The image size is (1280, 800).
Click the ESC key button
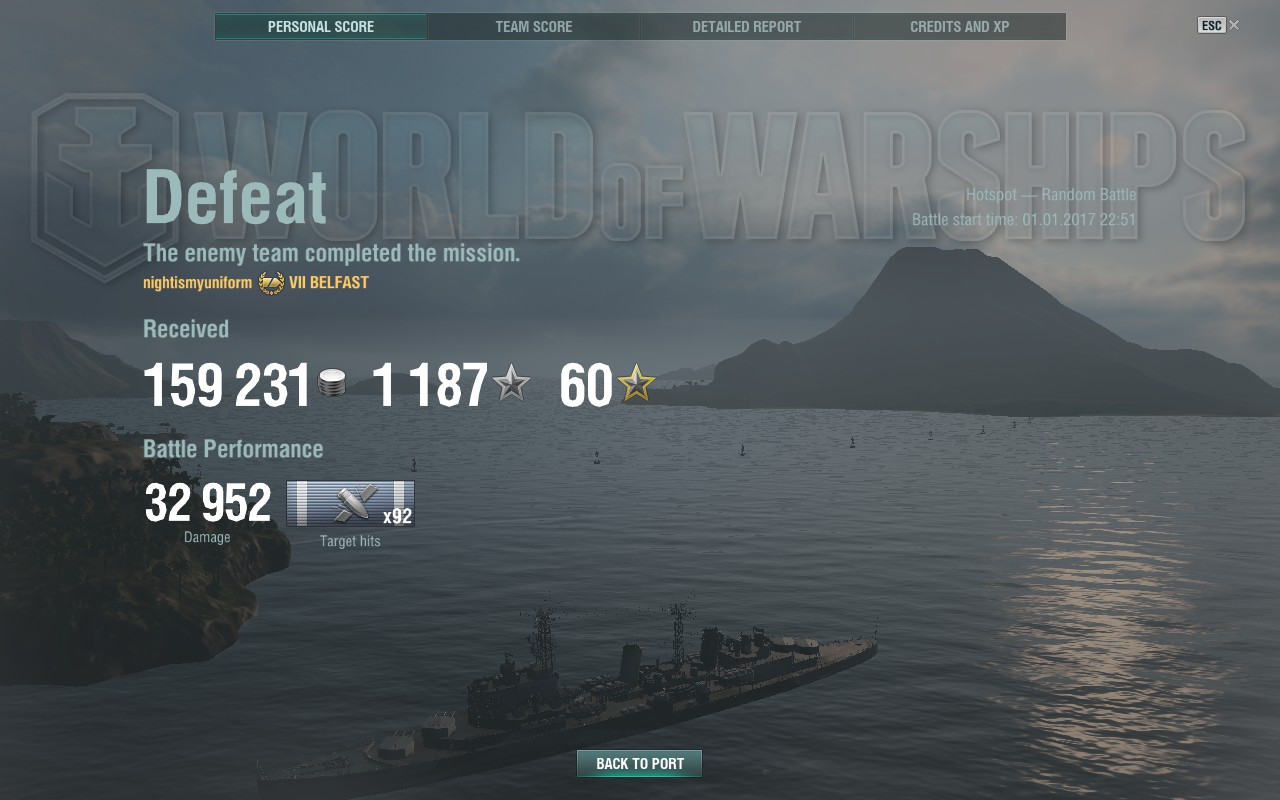(1211, 26)
